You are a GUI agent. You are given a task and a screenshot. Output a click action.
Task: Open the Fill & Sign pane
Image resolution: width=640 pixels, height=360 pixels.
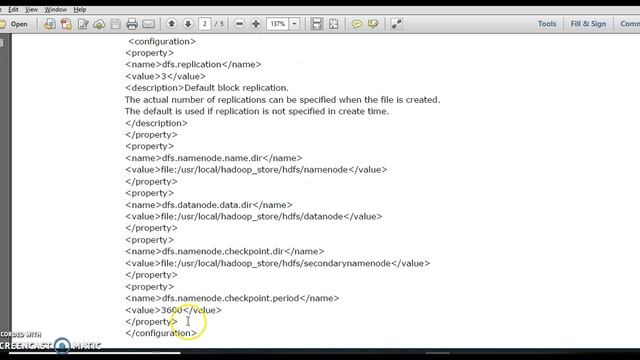(588, 24)
